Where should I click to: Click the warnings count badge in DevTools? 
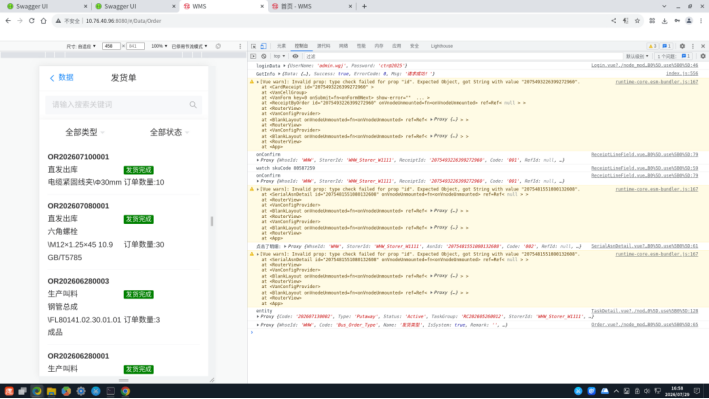[x=652, y=46]
